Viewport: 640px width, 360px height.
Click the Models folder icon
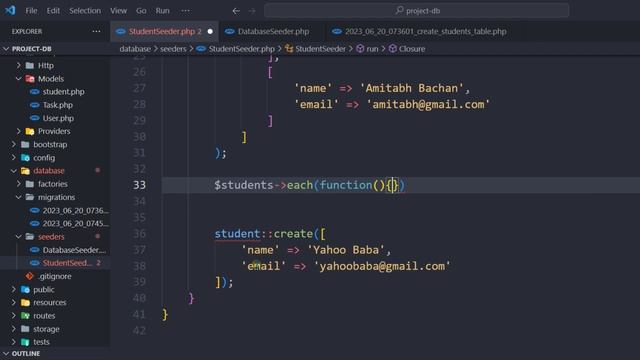coord(30,78)
